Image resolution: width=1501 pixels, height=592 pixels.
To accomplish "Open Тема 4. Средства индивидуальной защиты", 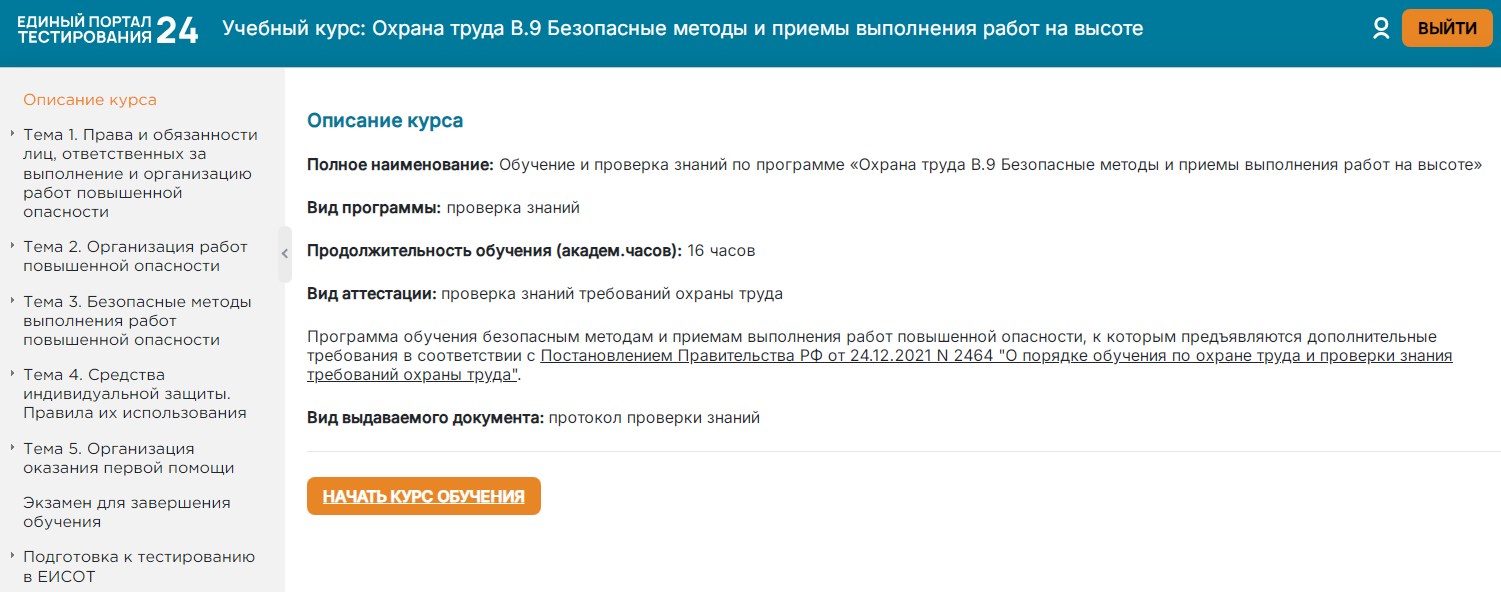I will 134,393.
